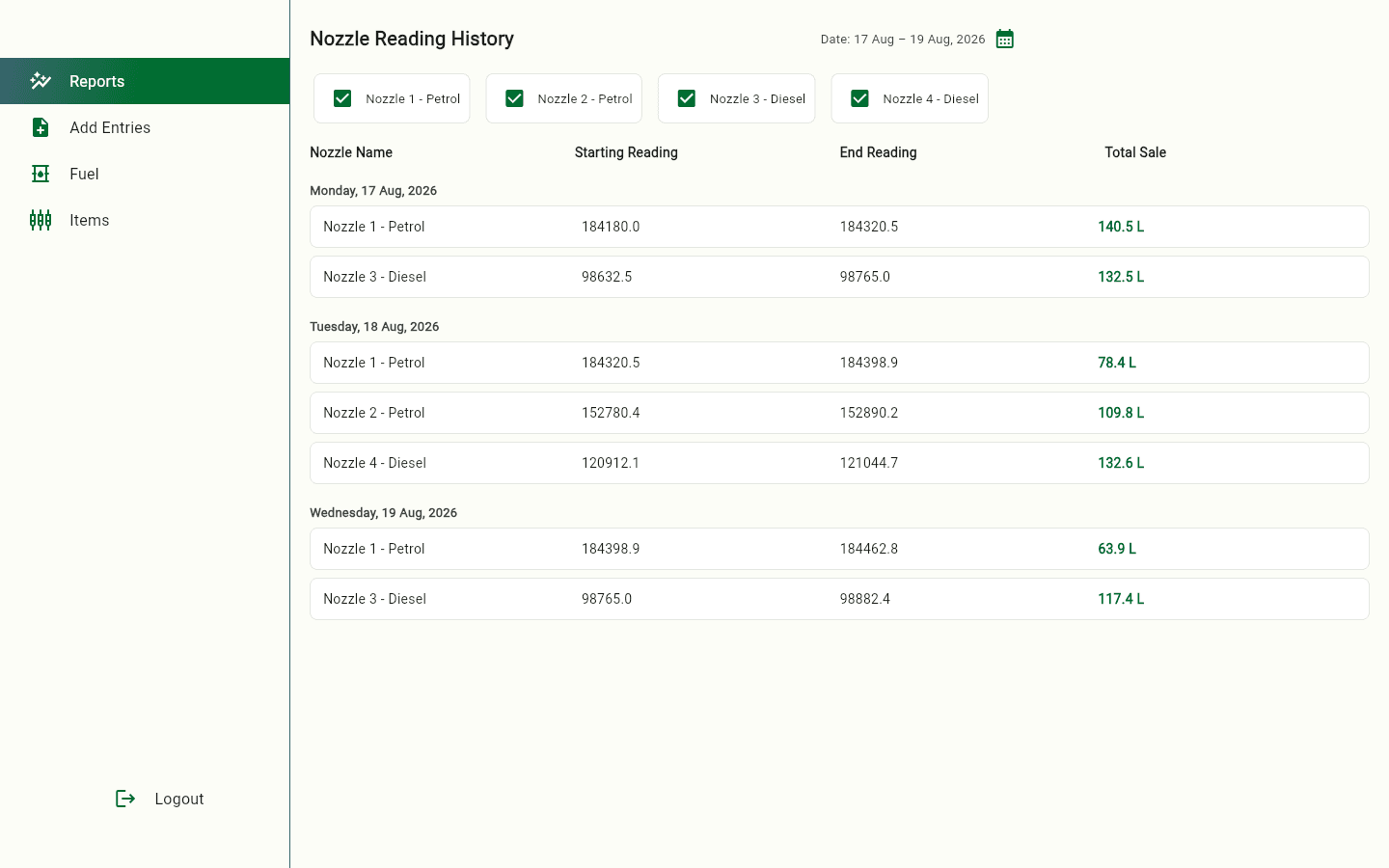This screenshot has height=868, width=1389.
Task: Click the 132.5 L total sale value
Action: click(1121, 277)
